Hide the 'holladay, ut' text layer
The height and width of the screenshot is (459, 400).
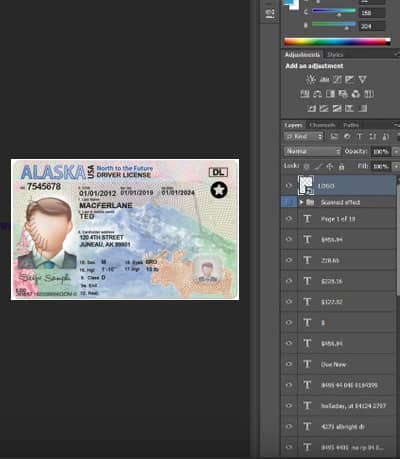[x=289, y=406]
